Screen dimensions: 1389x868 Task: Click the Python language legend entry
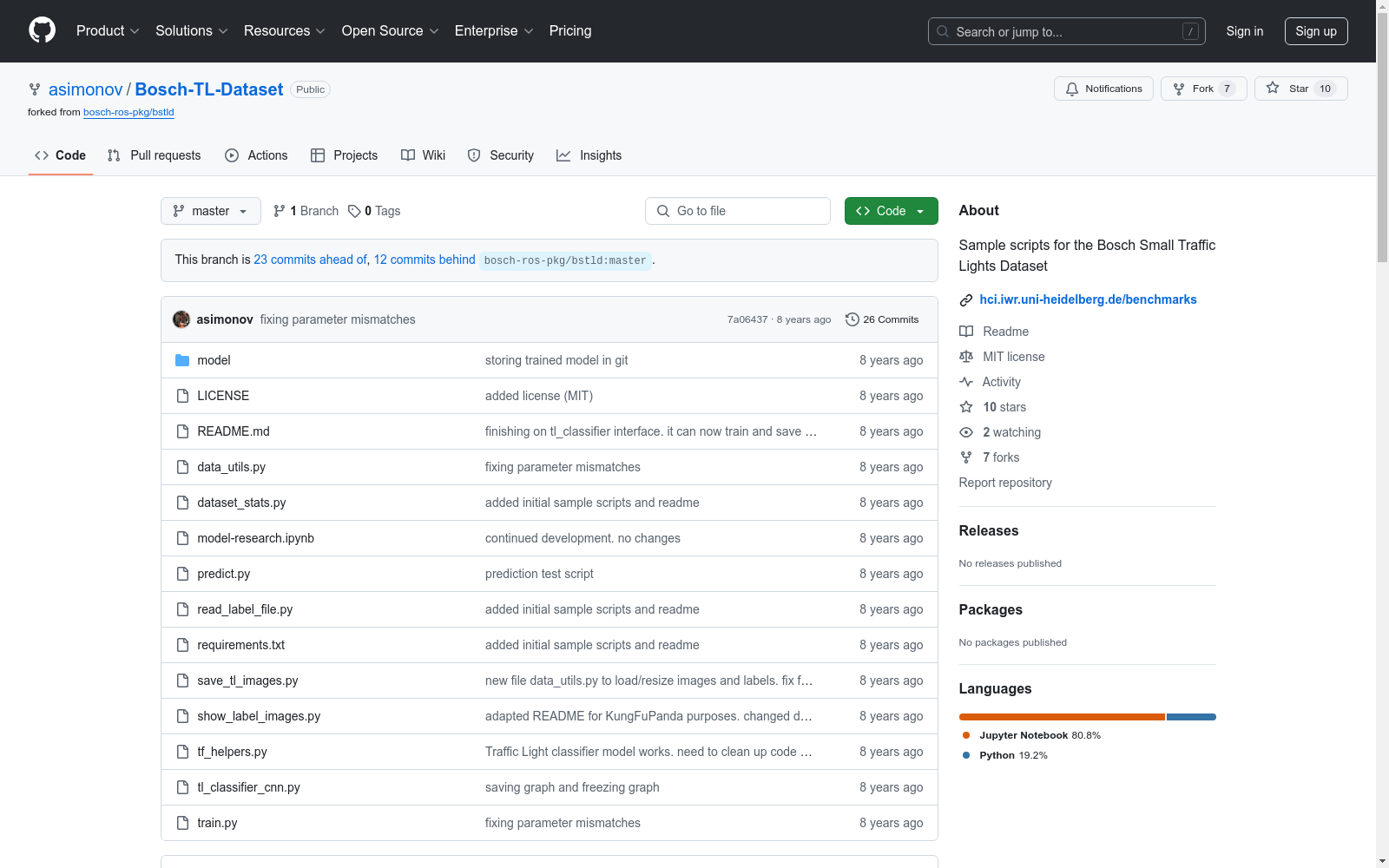(1005, 755)
